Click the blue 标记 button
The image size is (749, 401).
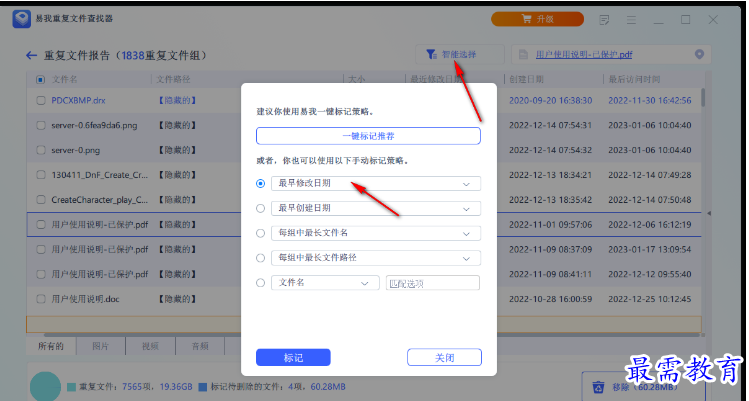pos(293,358)
